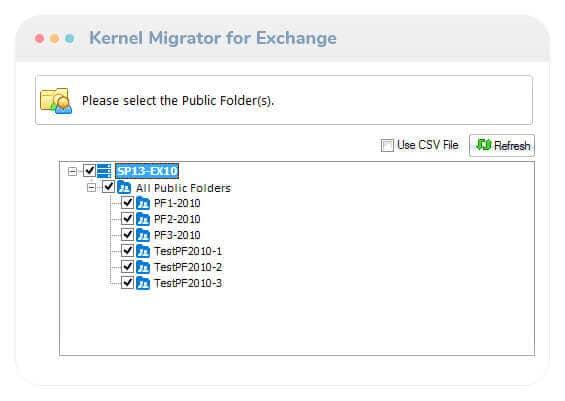Viewport: 565px width, 401px height.
Task: Uncheck the TestPF2010-2 checkbox
Action: [x=128, y=267]
